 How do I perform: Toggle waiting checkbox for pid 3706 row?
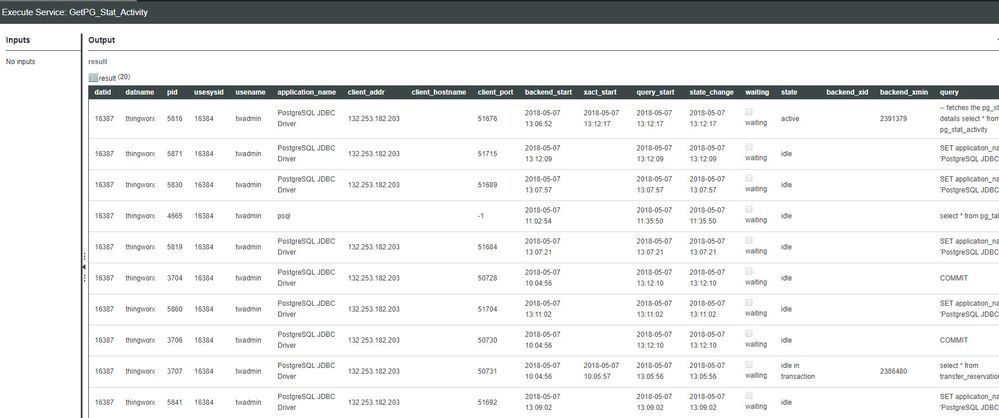pos(749,334)
